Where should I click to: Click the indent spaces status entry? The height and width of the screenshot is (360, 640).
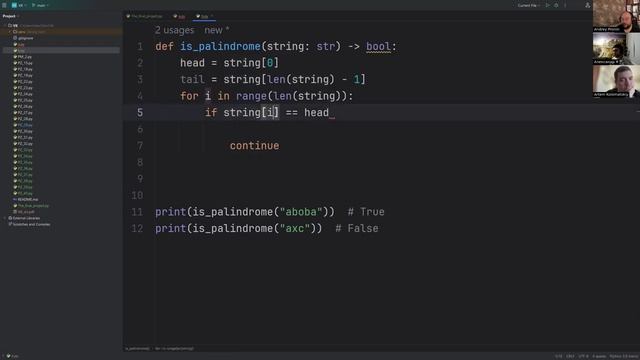tap(599, 356)
